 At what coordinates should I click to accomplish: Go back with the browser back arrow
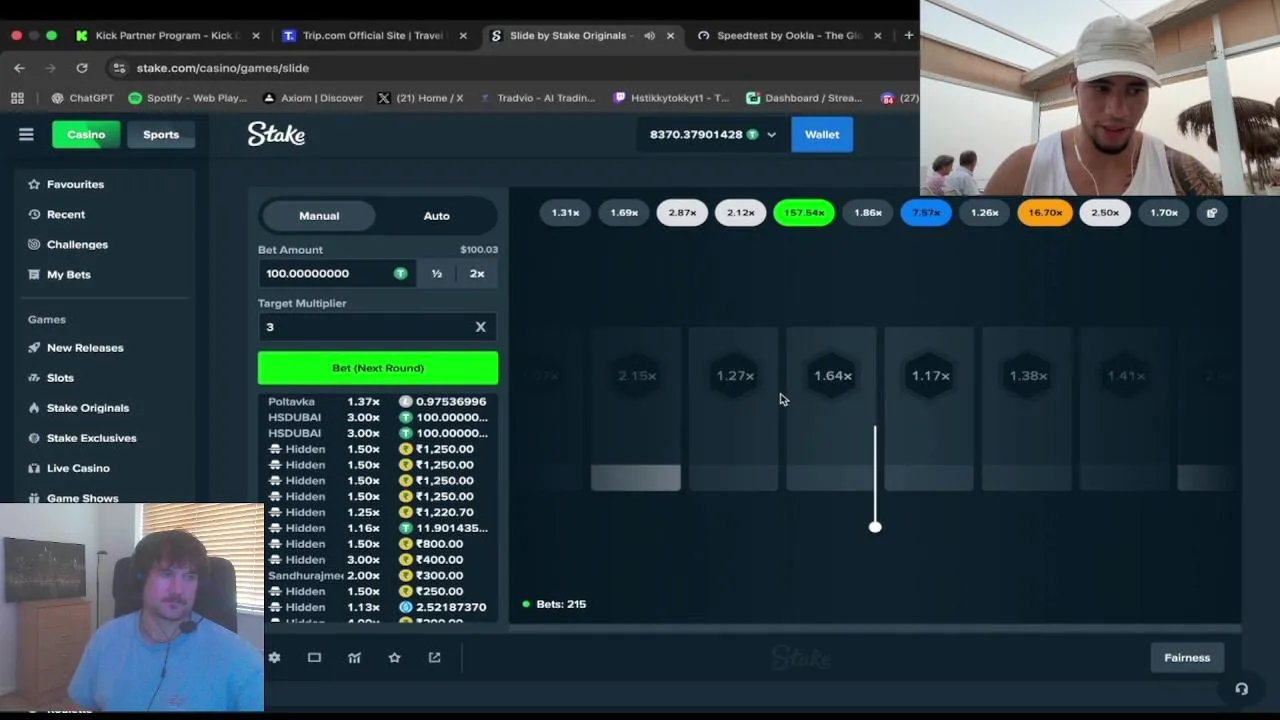(x=19, y=68)
